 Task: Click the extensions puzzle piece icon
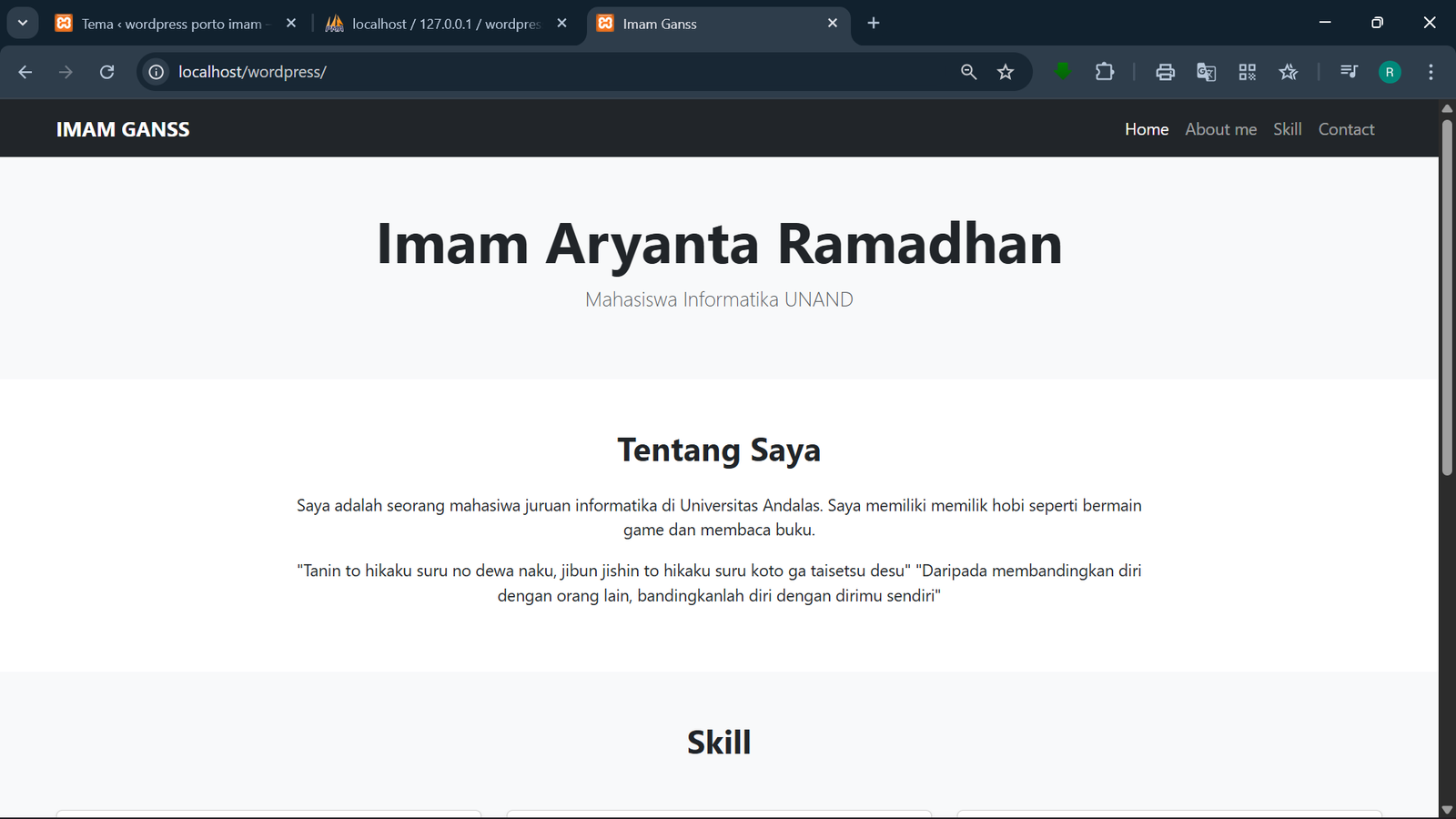tap(1104, 72)
